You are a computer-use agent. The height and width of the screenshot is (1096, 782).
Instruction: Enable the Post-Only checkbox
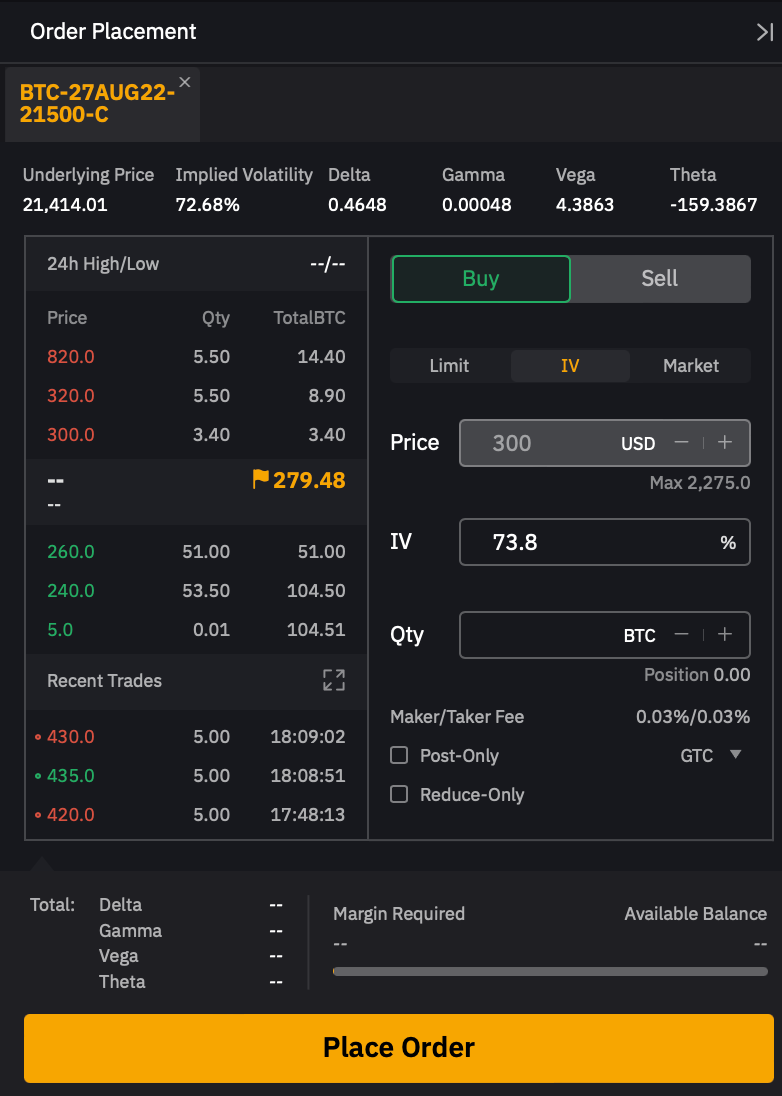point(399,756)
